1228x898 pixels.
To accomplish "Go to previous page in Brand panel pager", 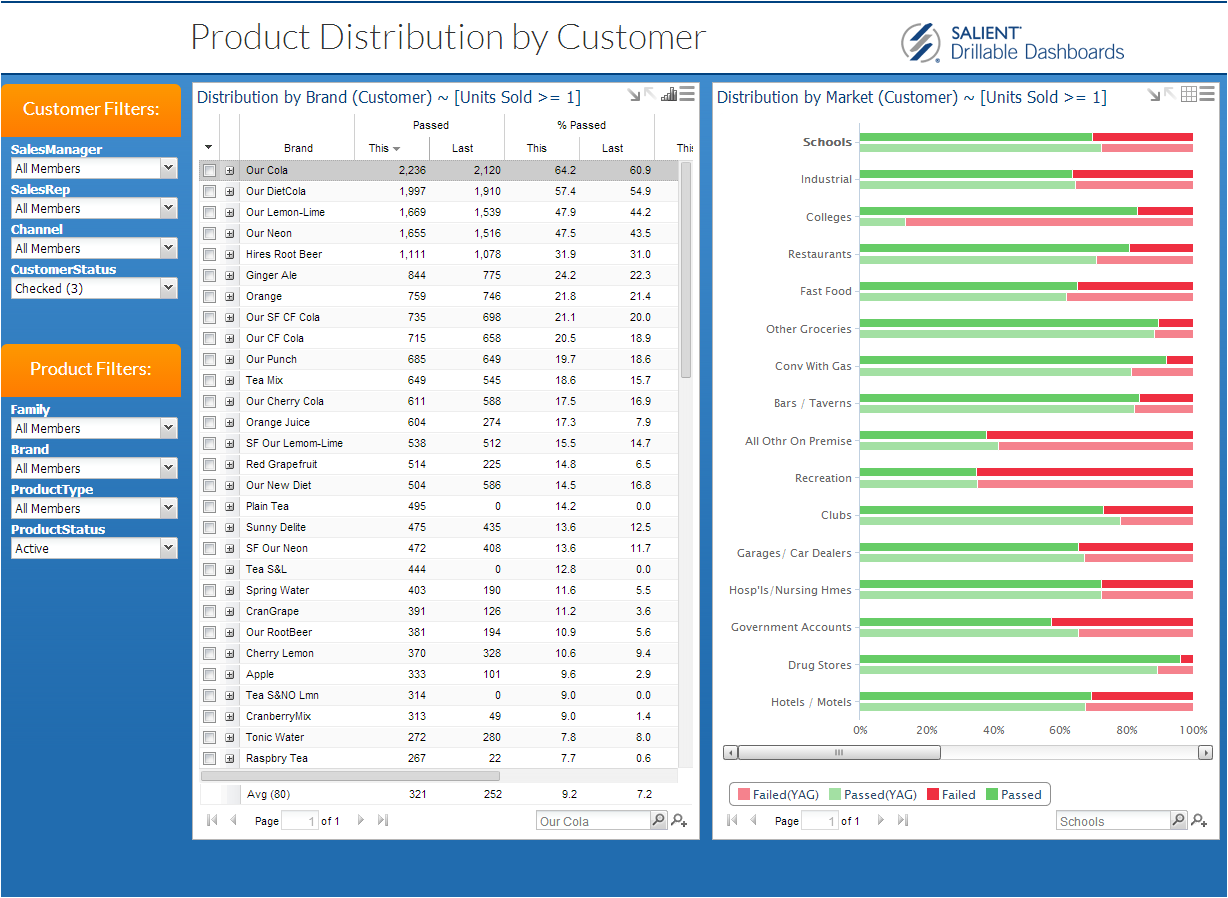I will 234,820.
